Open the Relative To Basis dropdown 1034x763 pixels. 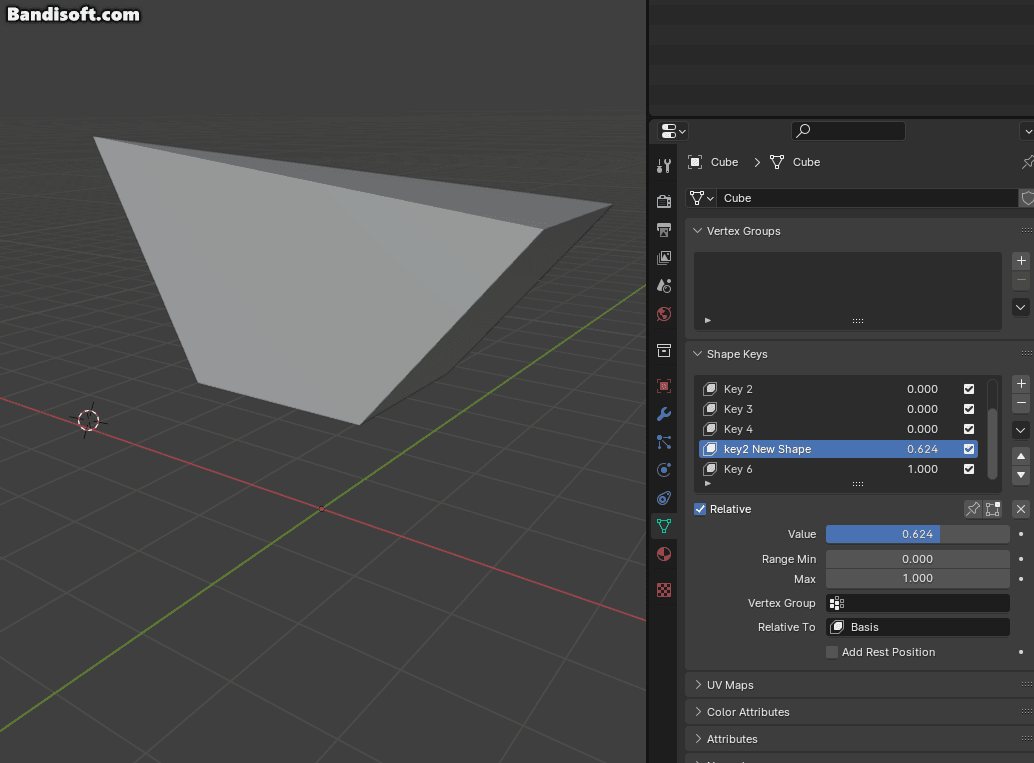tap(917, 627)
